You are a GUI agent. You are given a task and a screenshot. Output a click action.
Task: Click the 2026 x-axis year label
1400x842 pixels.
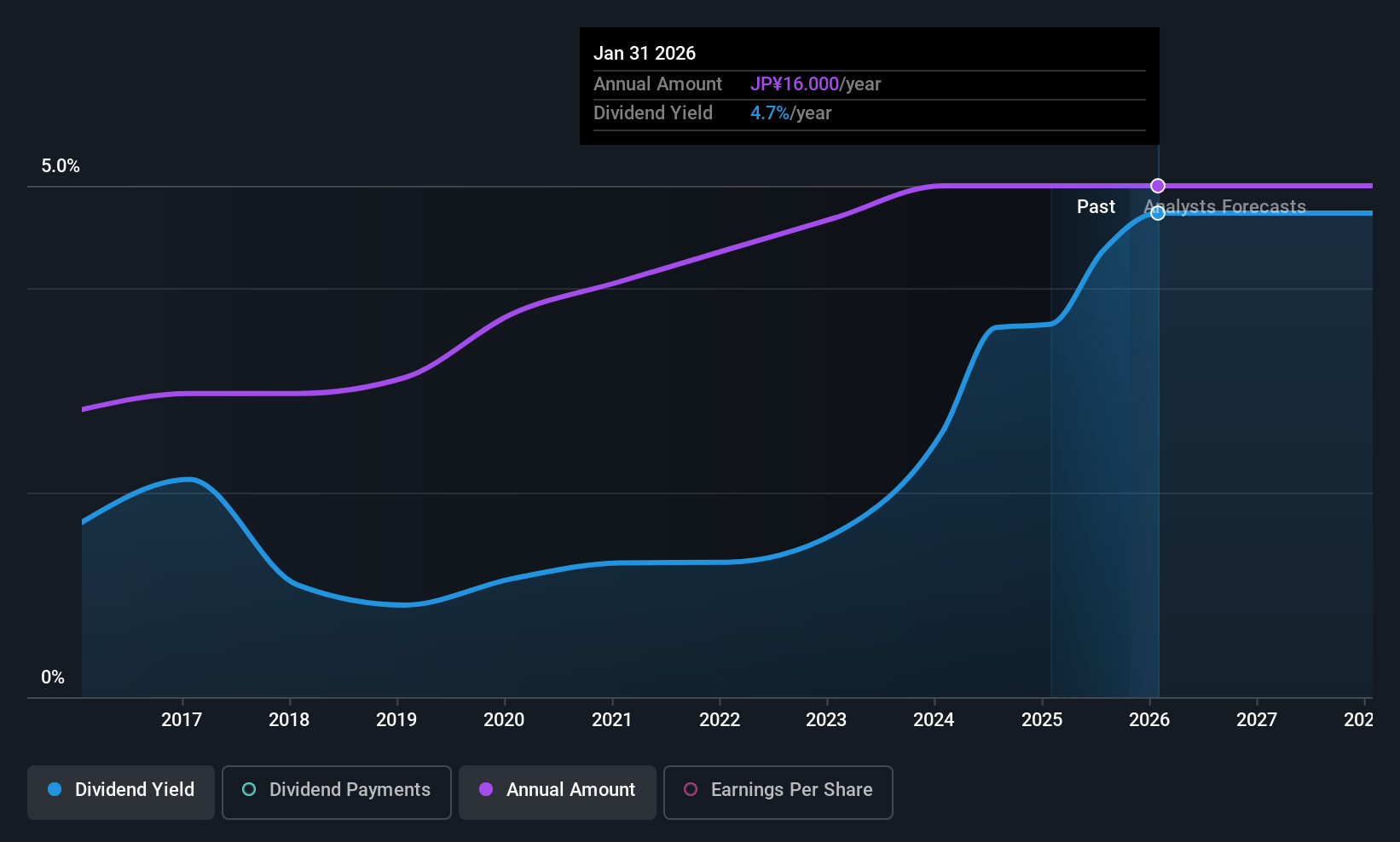(x=1149, y=719)
